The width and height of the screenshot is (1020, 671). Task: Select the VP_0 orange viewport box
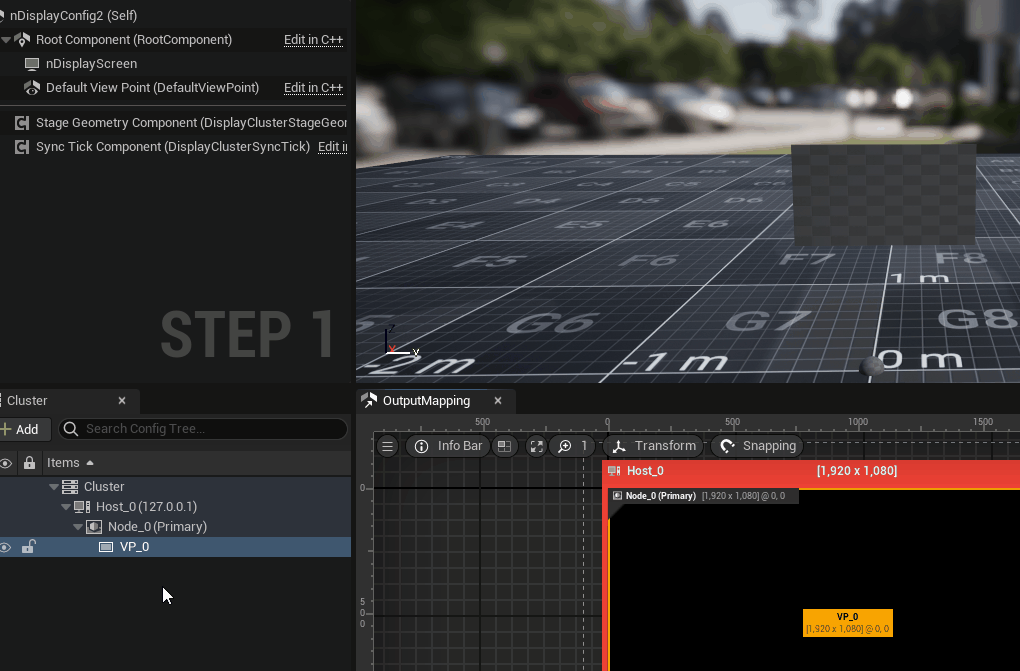pyautogui.click(x=848, y=623)
